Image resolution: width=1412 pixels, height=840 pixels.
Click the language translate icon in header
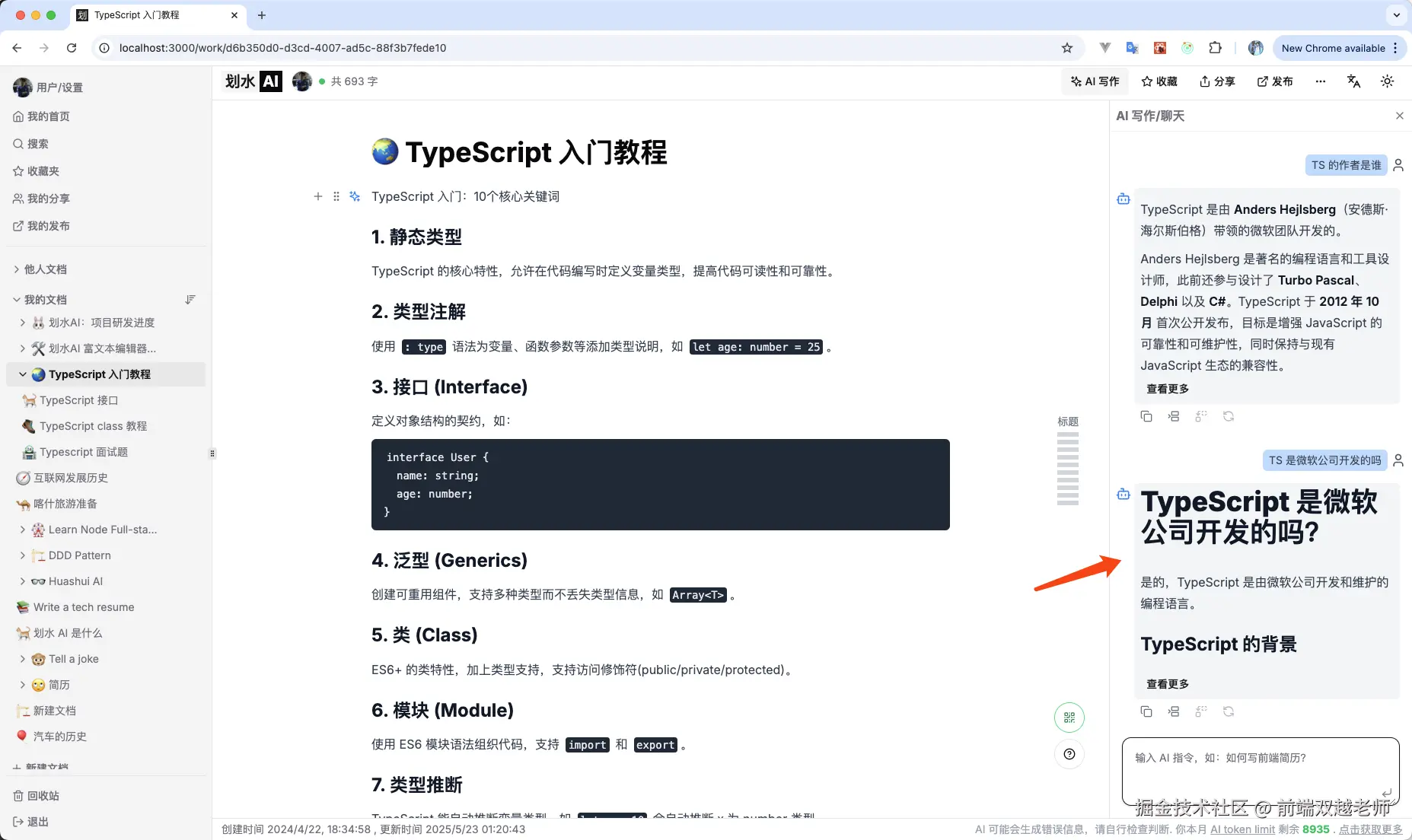[1353, 81]
